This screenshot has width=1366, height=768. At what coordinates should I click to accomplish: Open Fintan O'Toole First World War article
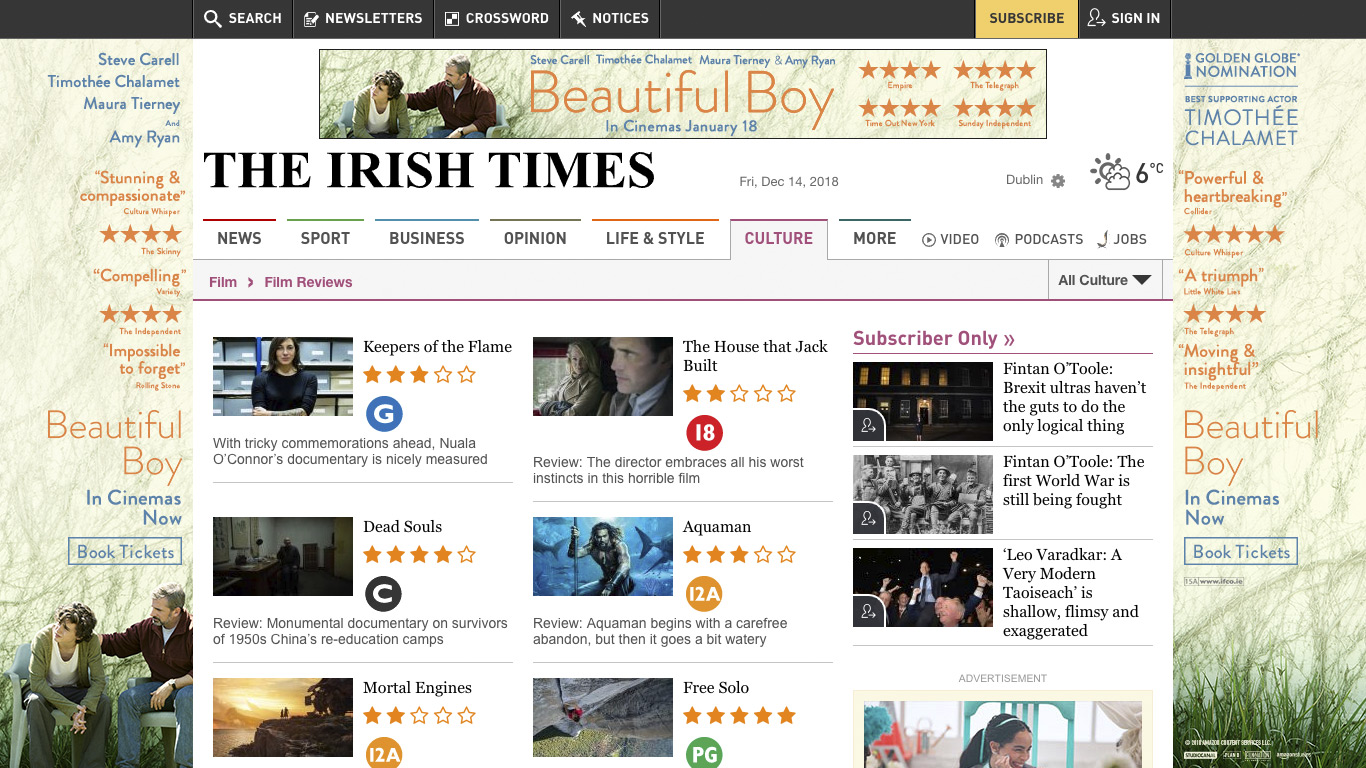point(1073,481)
